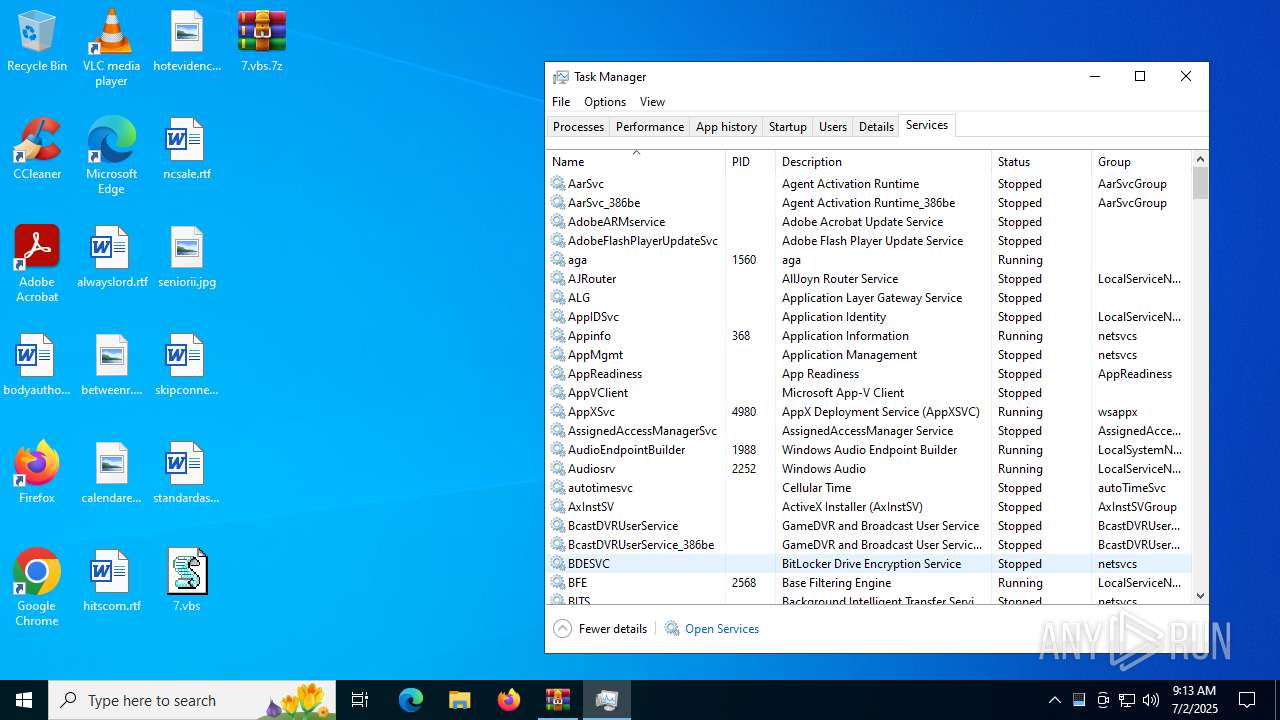Select seniorii.jpg image icon
The width and height of the screenshot is (1280, 720).
pos(187,258)
